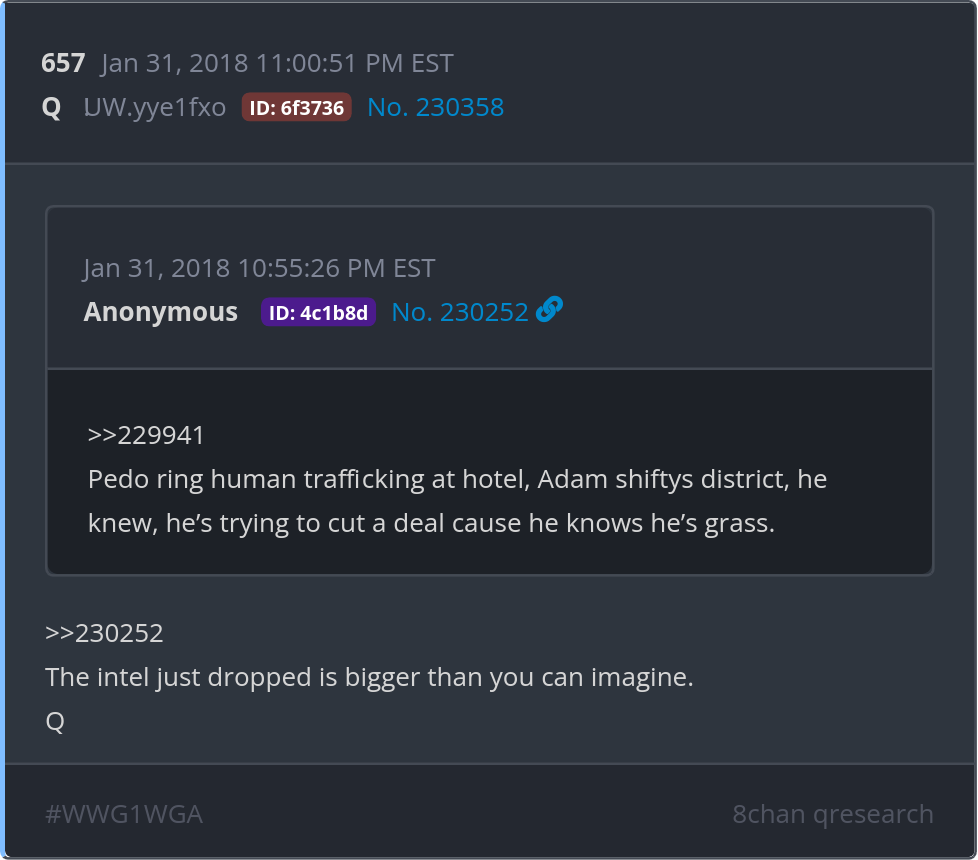This screenshot has width=978, height=860.
Task: Click the chain link icon beside No. 230252
Action: point(549,311)
